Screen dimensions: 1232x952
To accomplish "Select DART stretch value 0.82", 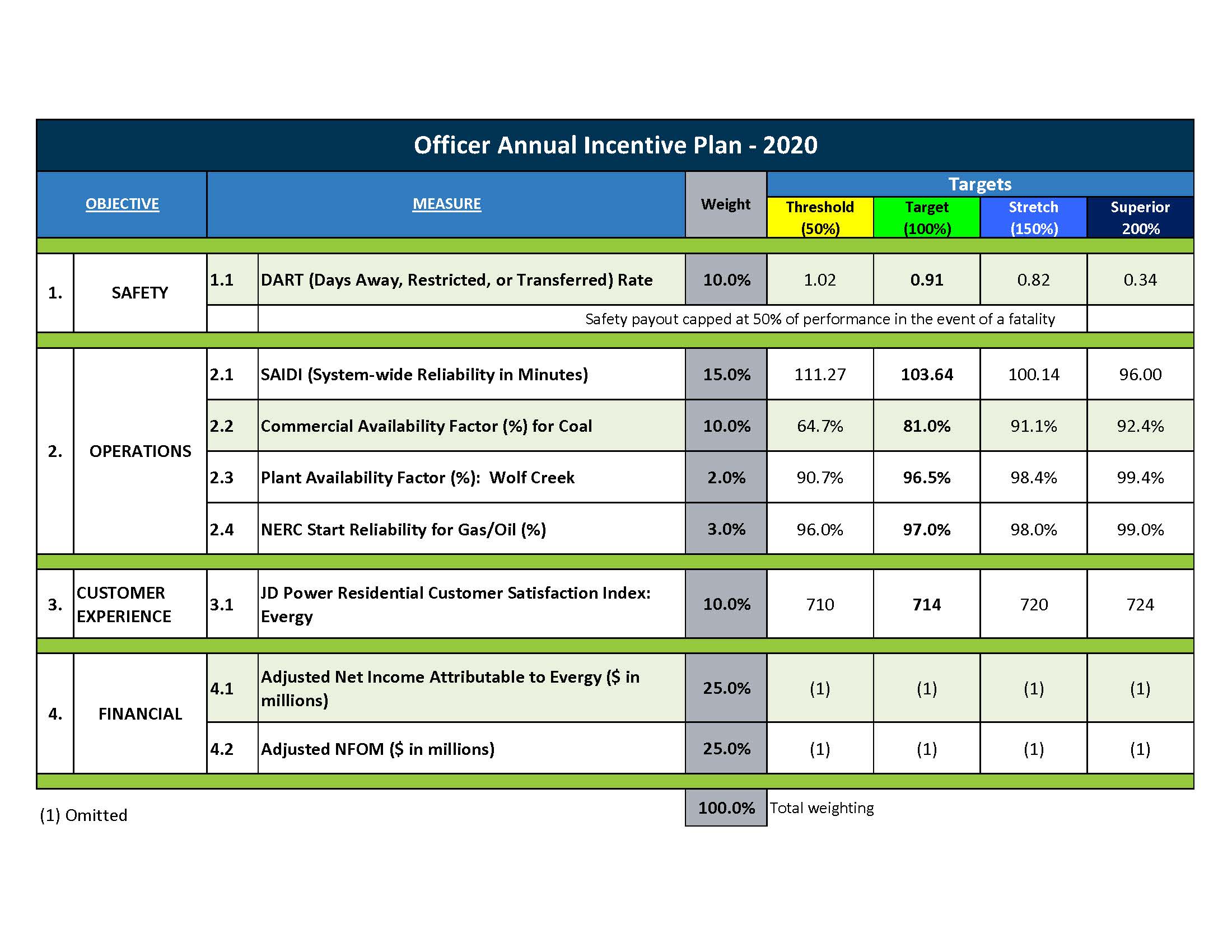I will (x=1033, y=280).
